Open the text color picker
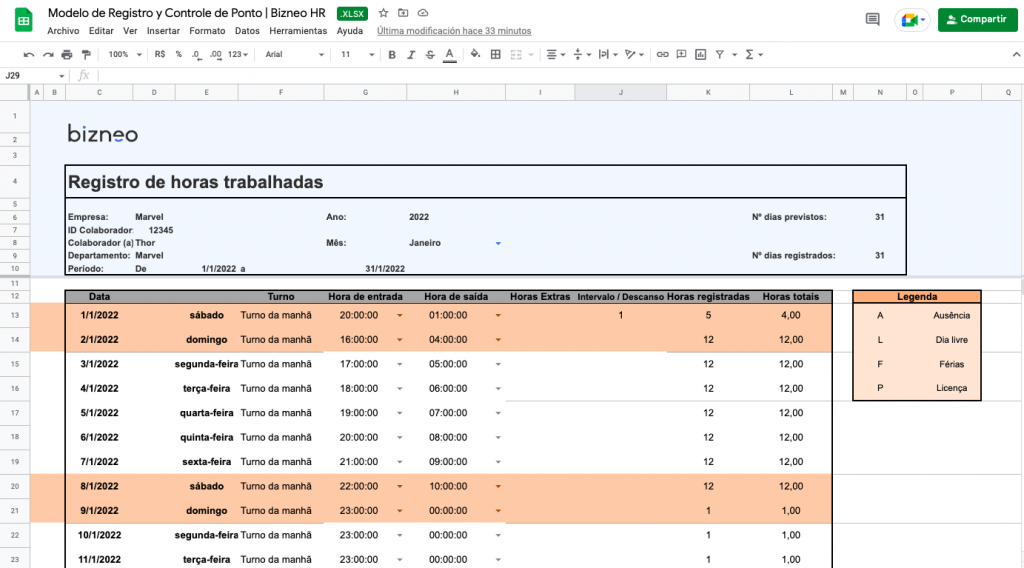 (x=449, y=55)
